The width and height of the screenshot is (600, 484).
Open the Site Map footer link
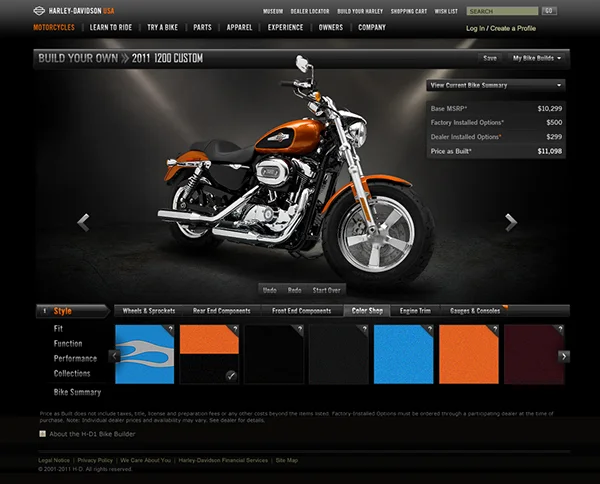pyautogui.click(x=287, y=460)
